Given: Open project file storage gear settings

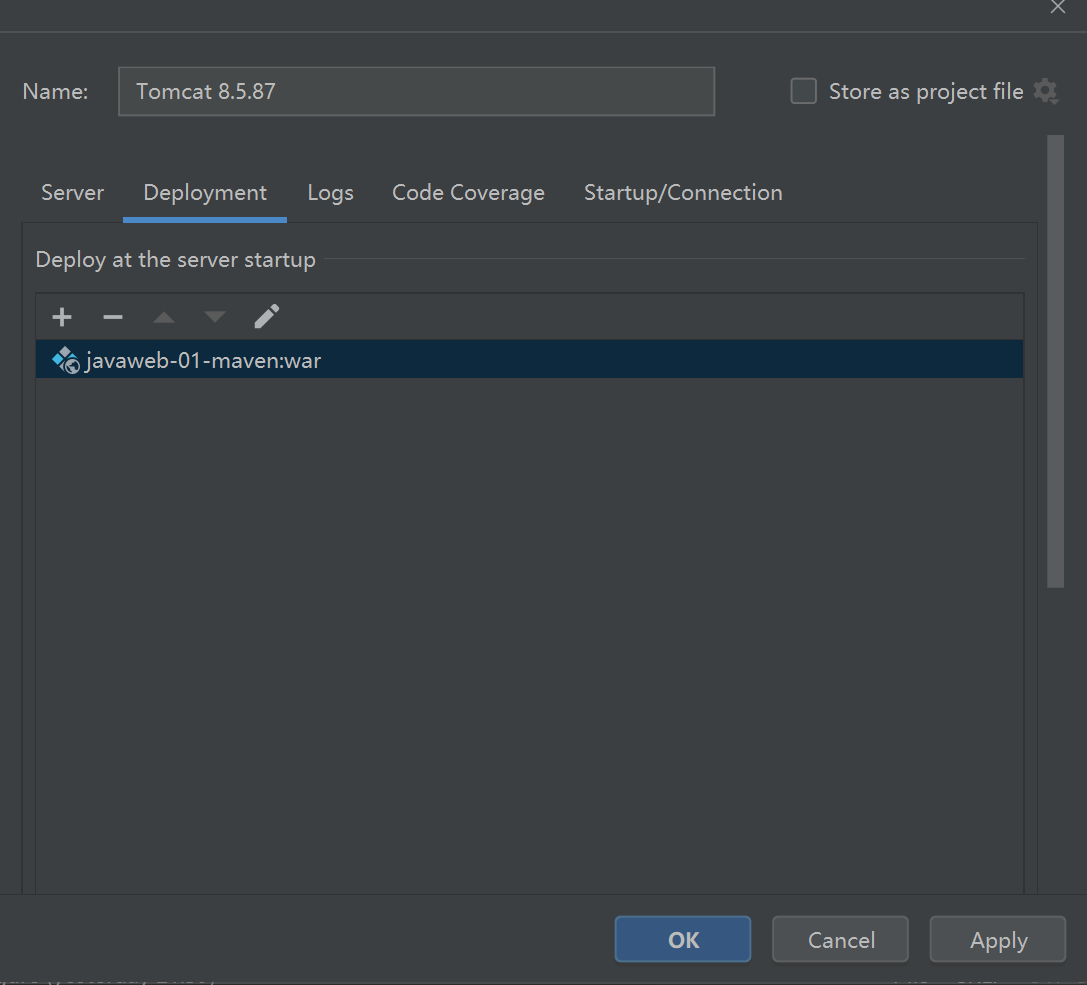Looking at the screenshot, I should [x=1045, y=91].
